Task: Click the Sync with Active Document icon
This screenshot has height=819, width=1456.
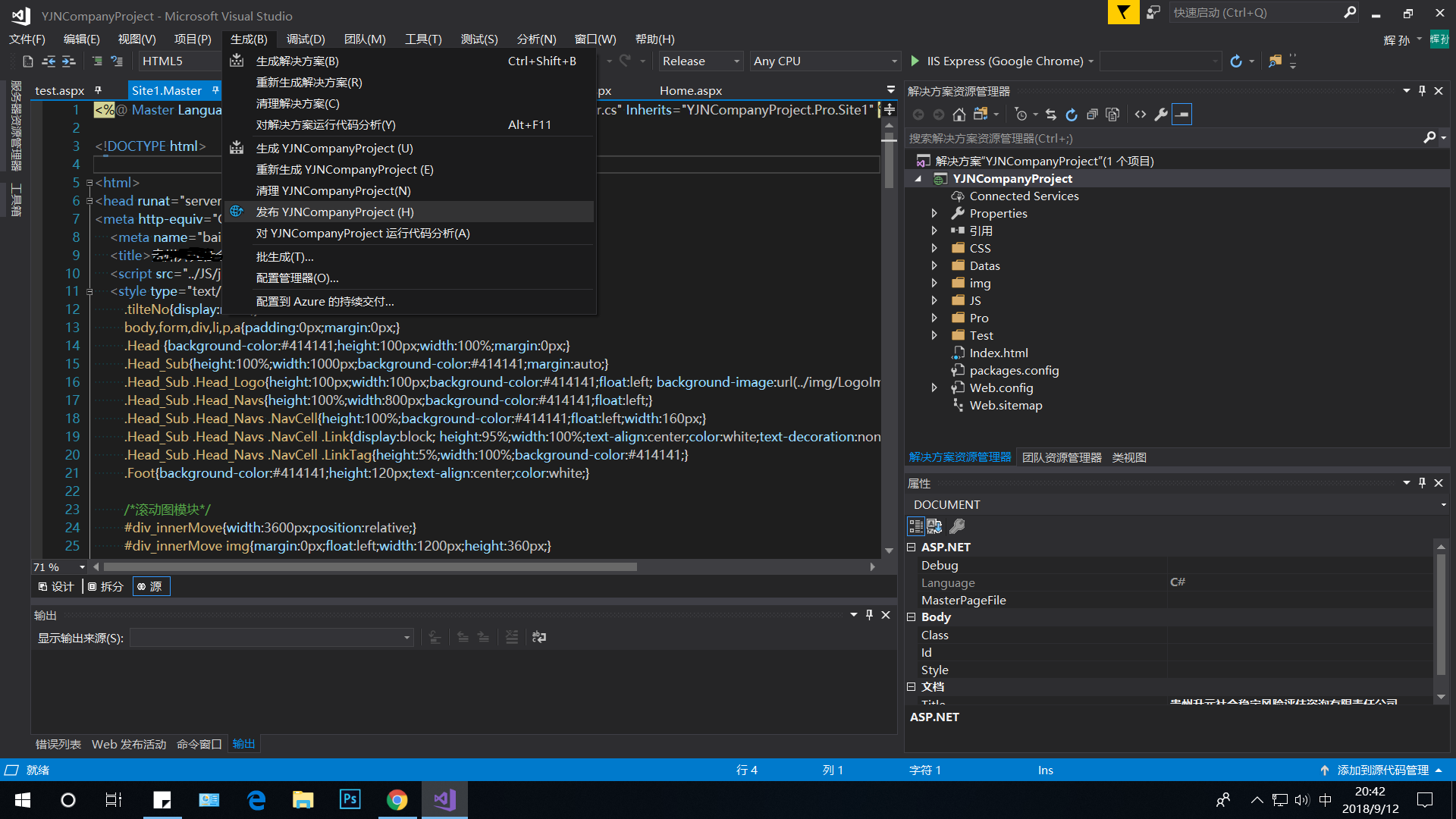Action: (1051, 115)
